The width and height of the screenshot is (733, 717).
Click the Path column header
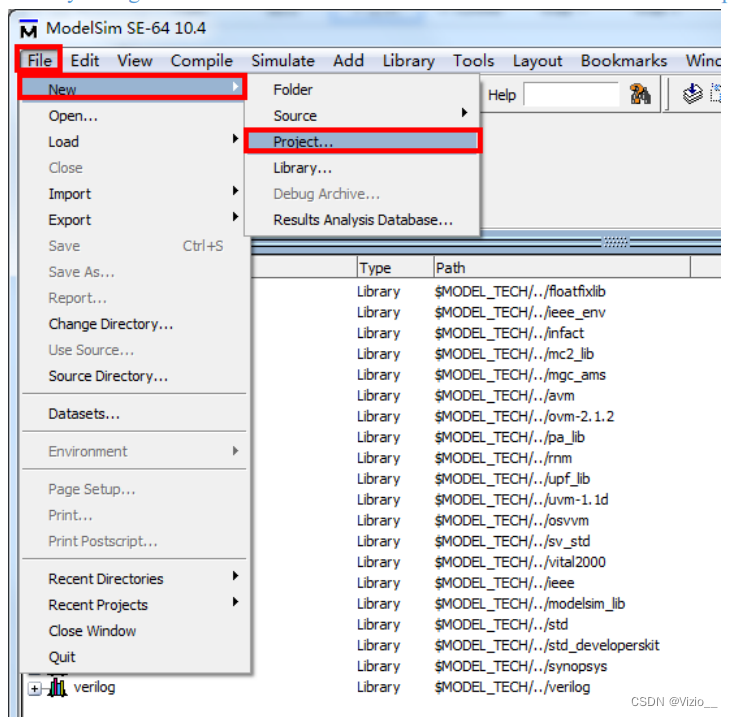(x=562, y=268)
